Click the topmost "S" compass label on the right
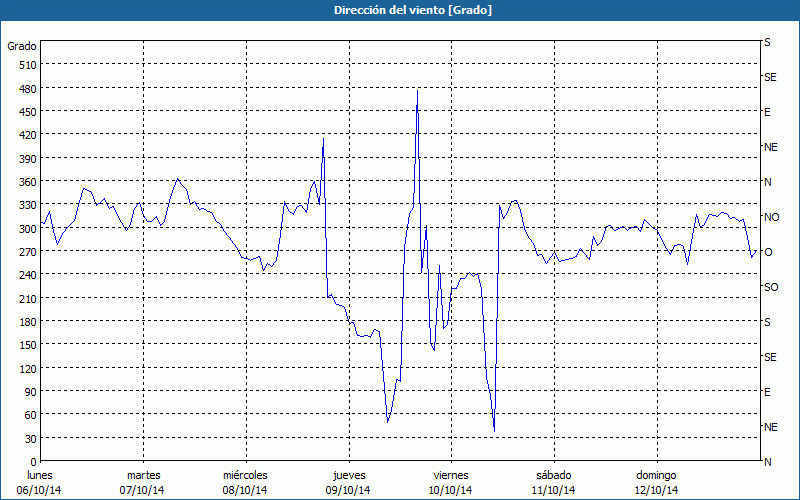 tap(767, 43)
